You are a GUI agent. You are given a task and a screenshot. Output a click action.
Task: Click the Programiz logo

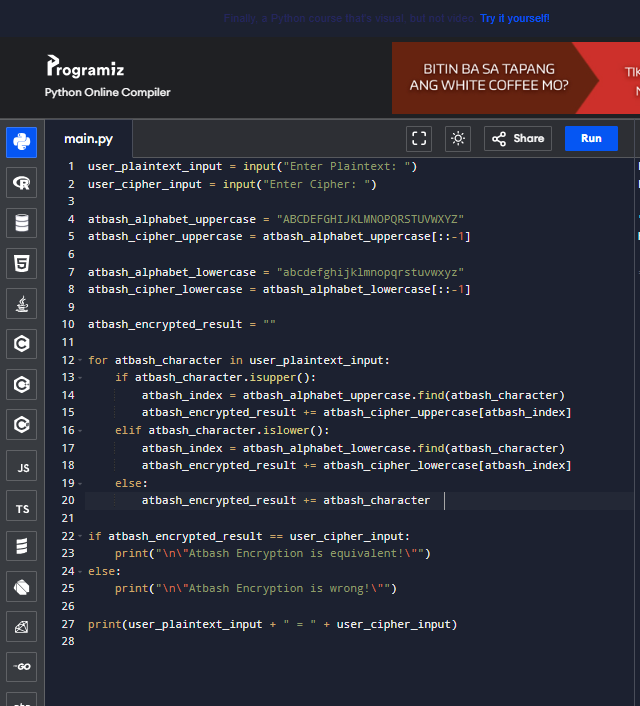click(x=85, y=67)
